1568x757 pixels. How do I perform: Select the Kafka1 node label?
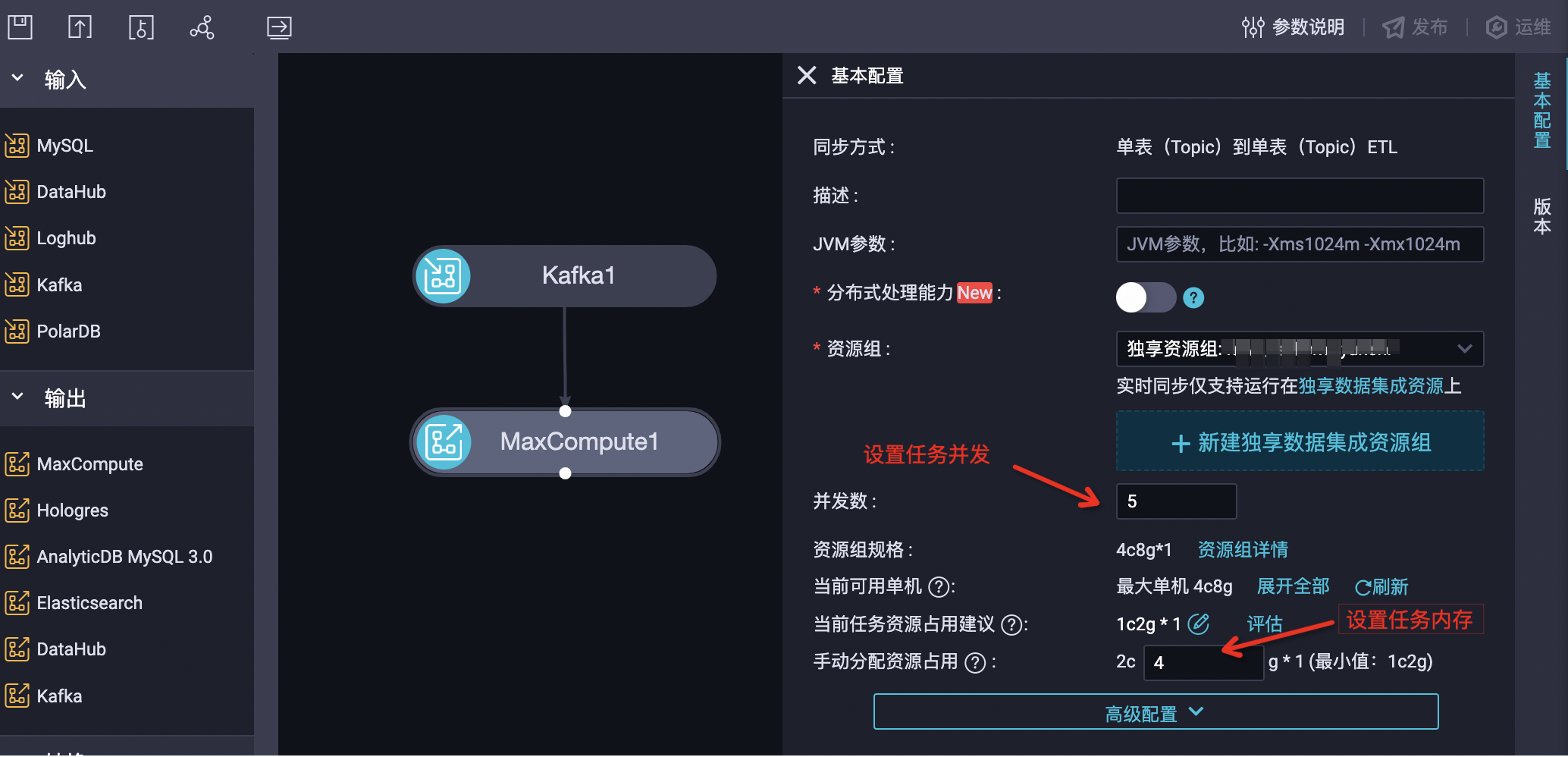[579, 275]
